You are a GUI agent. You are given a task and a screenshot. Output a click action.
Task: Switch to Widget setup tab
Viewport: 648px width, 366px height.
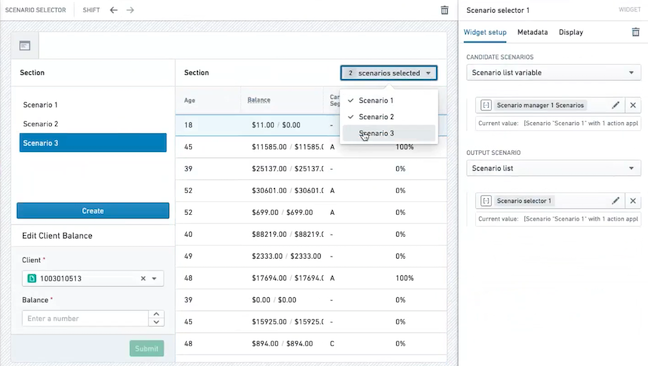click(485, 32)
